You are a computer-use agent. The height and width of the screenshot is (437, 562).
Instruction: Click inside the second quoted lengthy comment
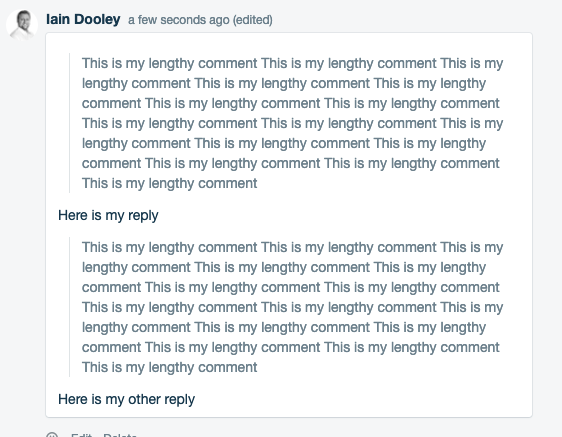pyautogui.click(x=292, y=307)
